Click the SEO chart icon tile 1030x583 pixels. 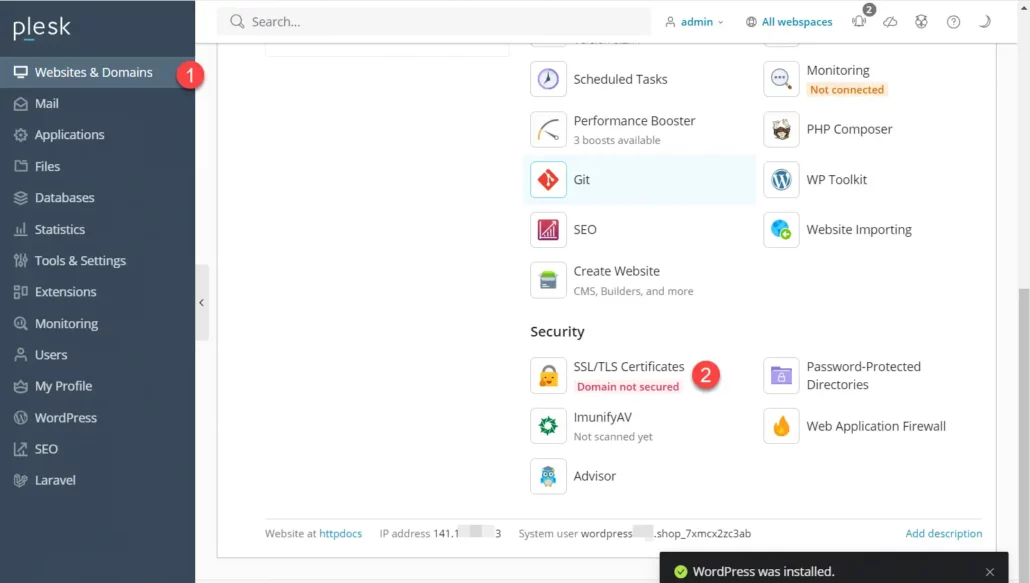point(548,230)
